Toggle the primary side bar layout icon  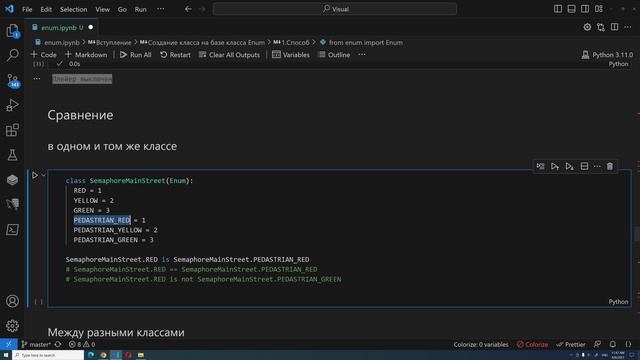[x=558, y=9]
